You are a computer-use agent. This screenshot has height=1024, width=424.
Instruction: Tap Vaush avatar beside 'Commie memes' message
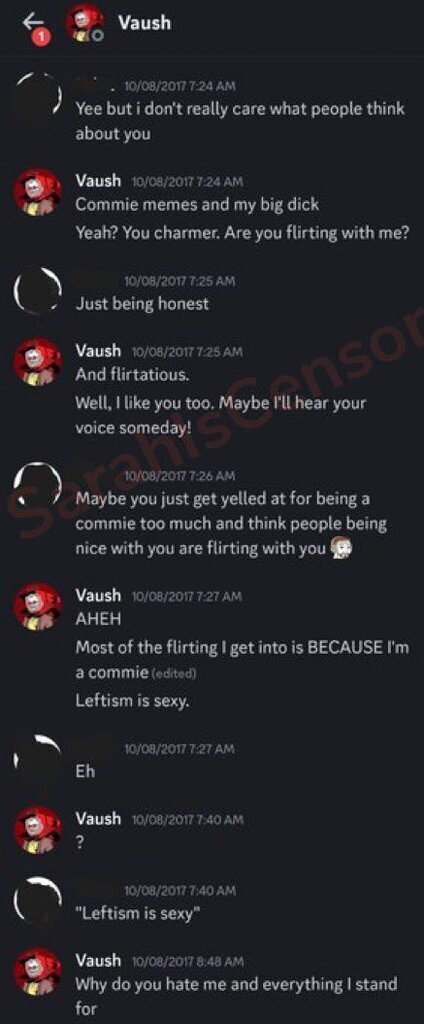coord(38,193)
